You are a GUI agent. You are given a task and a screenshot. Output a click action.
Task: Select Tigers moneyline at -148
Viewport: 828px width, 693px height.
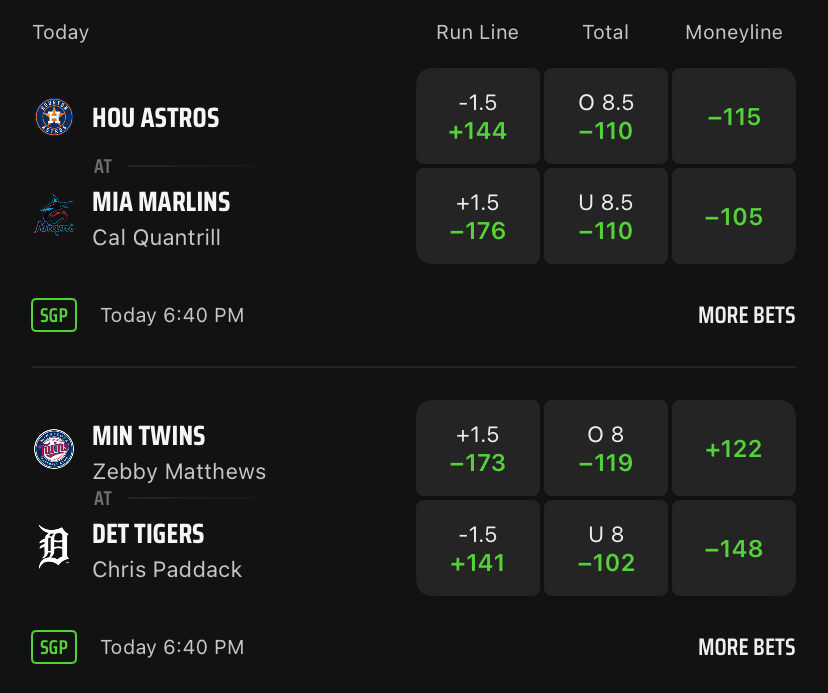(x=734, y=548)
